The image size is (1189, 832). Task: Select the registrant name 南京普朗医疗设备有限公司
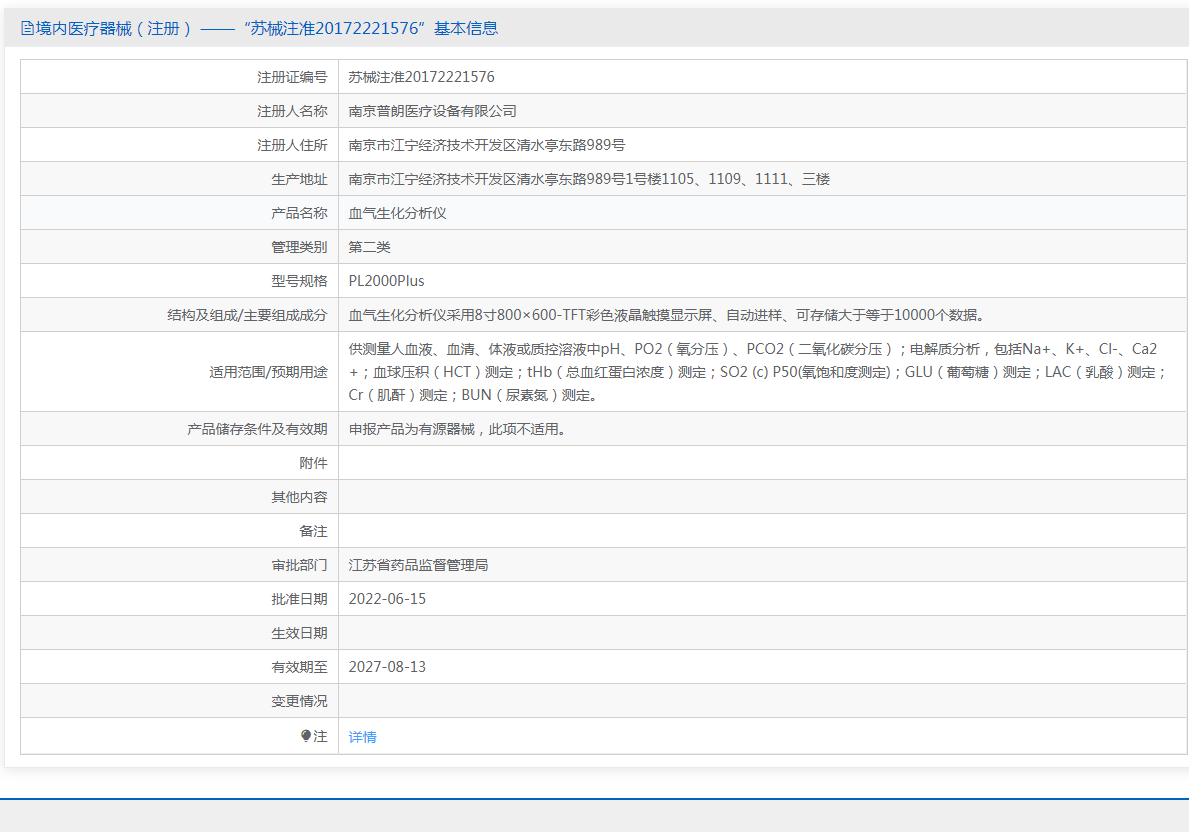(432, 111)
